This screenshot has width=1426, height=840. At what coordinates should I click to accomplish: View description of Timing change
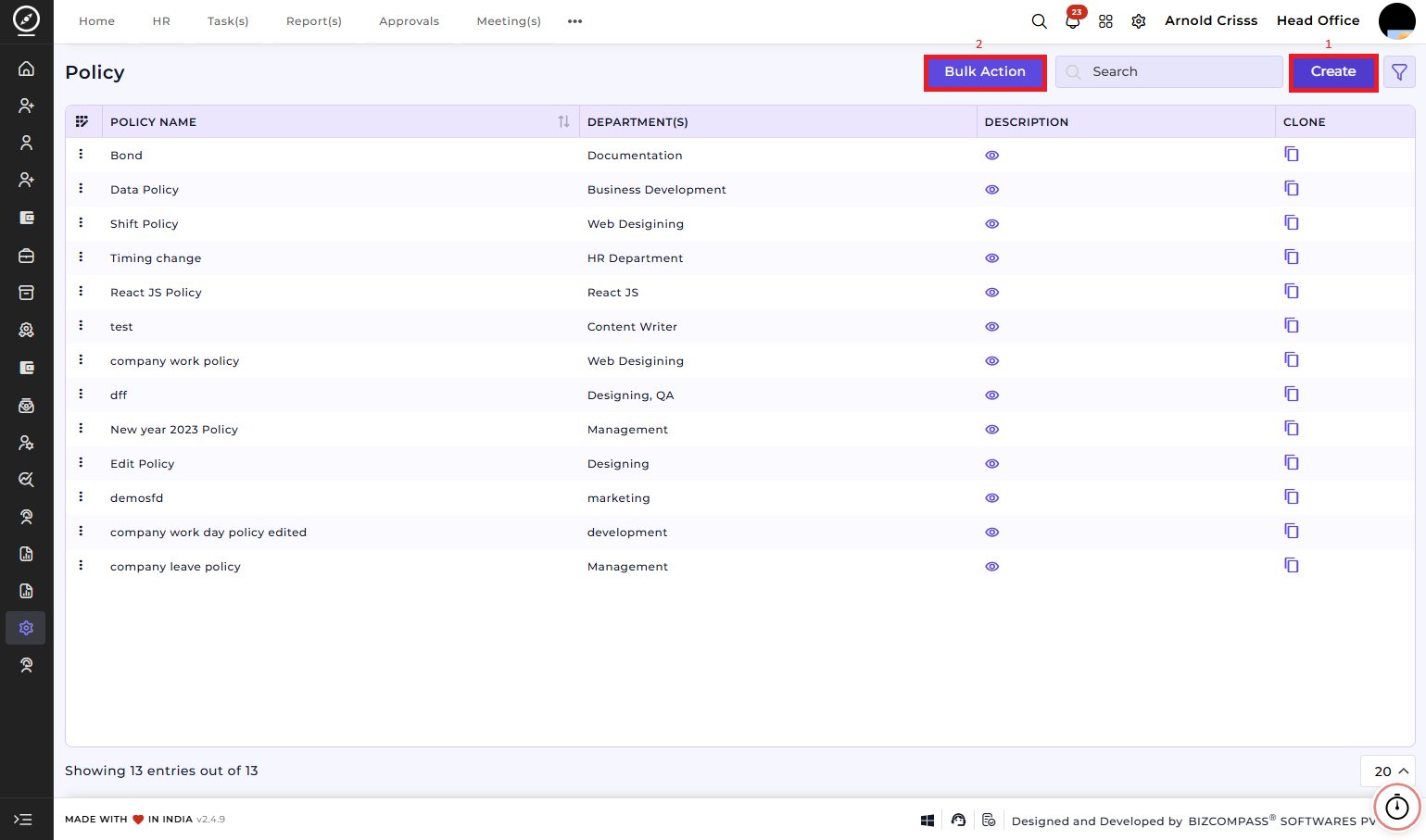pos(991,258)
